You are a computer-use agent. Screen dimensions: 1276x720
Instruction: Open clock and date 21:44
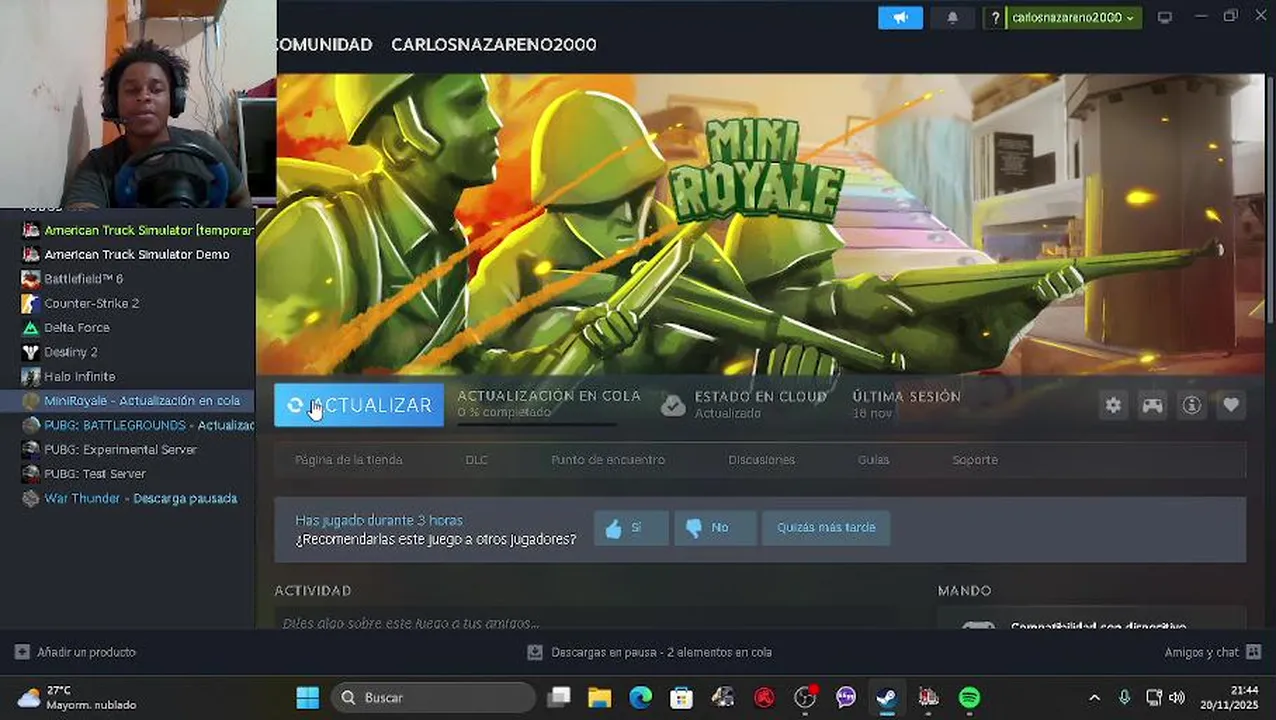[1231, 697]
